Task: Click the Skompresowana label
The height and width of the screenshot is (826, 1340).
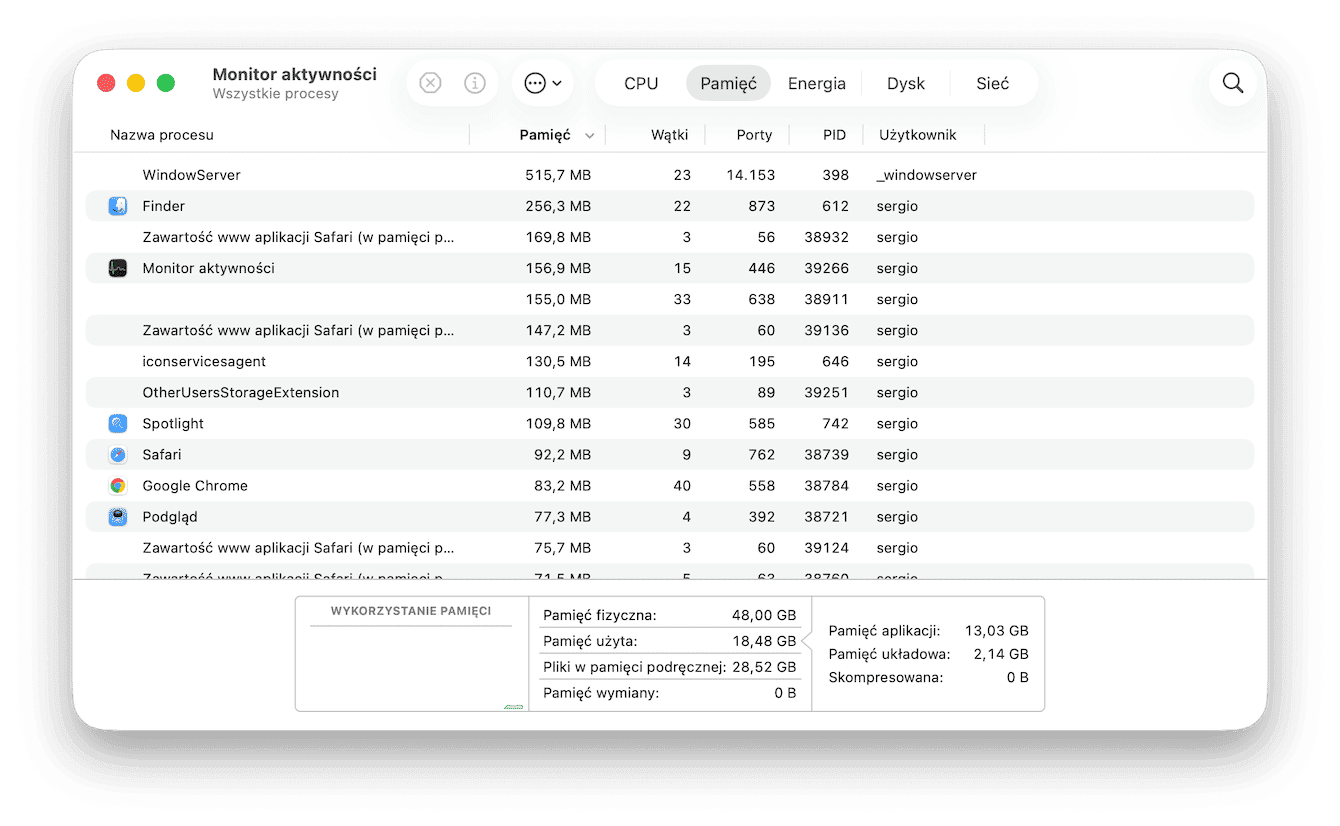Action: tap(886, 677)
